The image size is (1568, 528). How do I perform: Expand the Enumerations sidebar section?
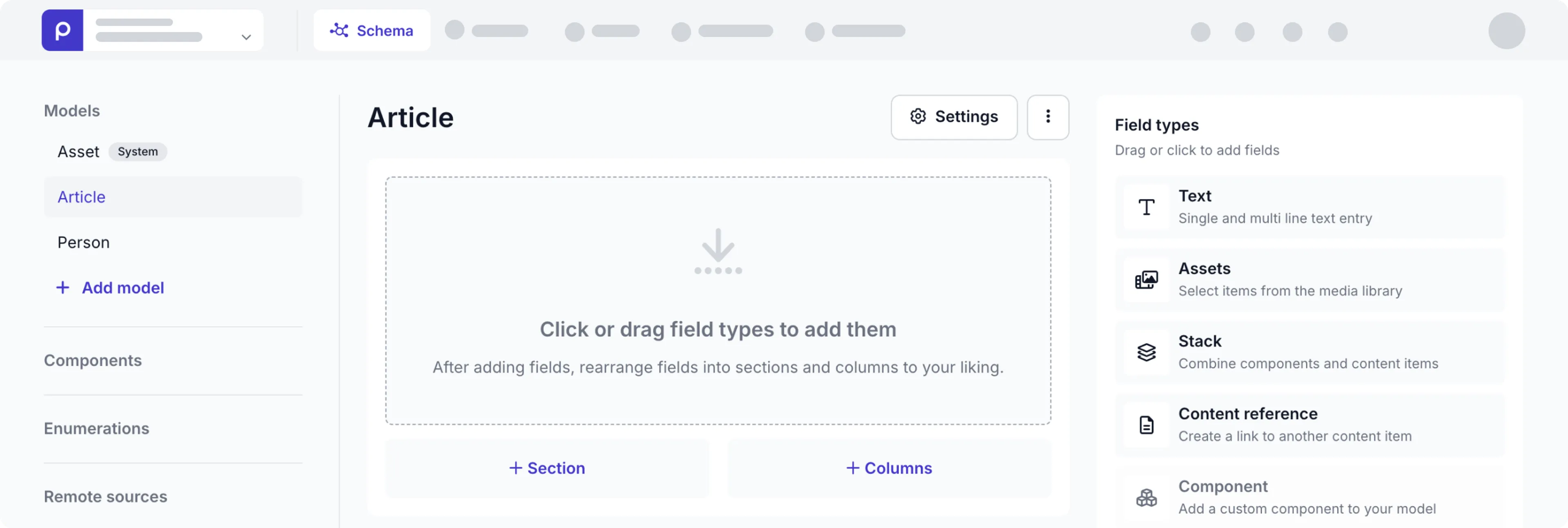pyautogui.click(x=96, y=429)
